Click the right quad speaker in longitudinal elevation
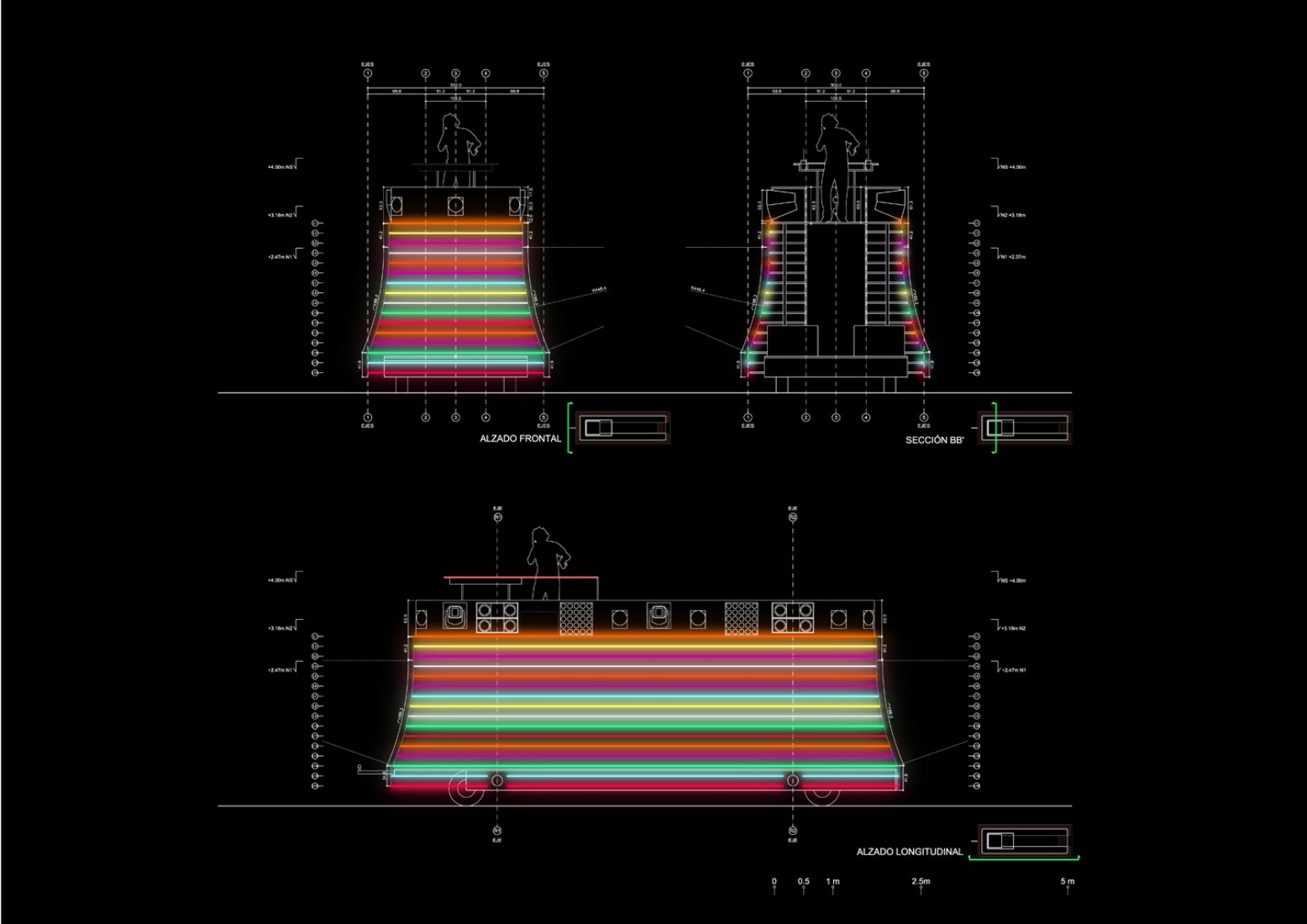 (x=793, y=618)
